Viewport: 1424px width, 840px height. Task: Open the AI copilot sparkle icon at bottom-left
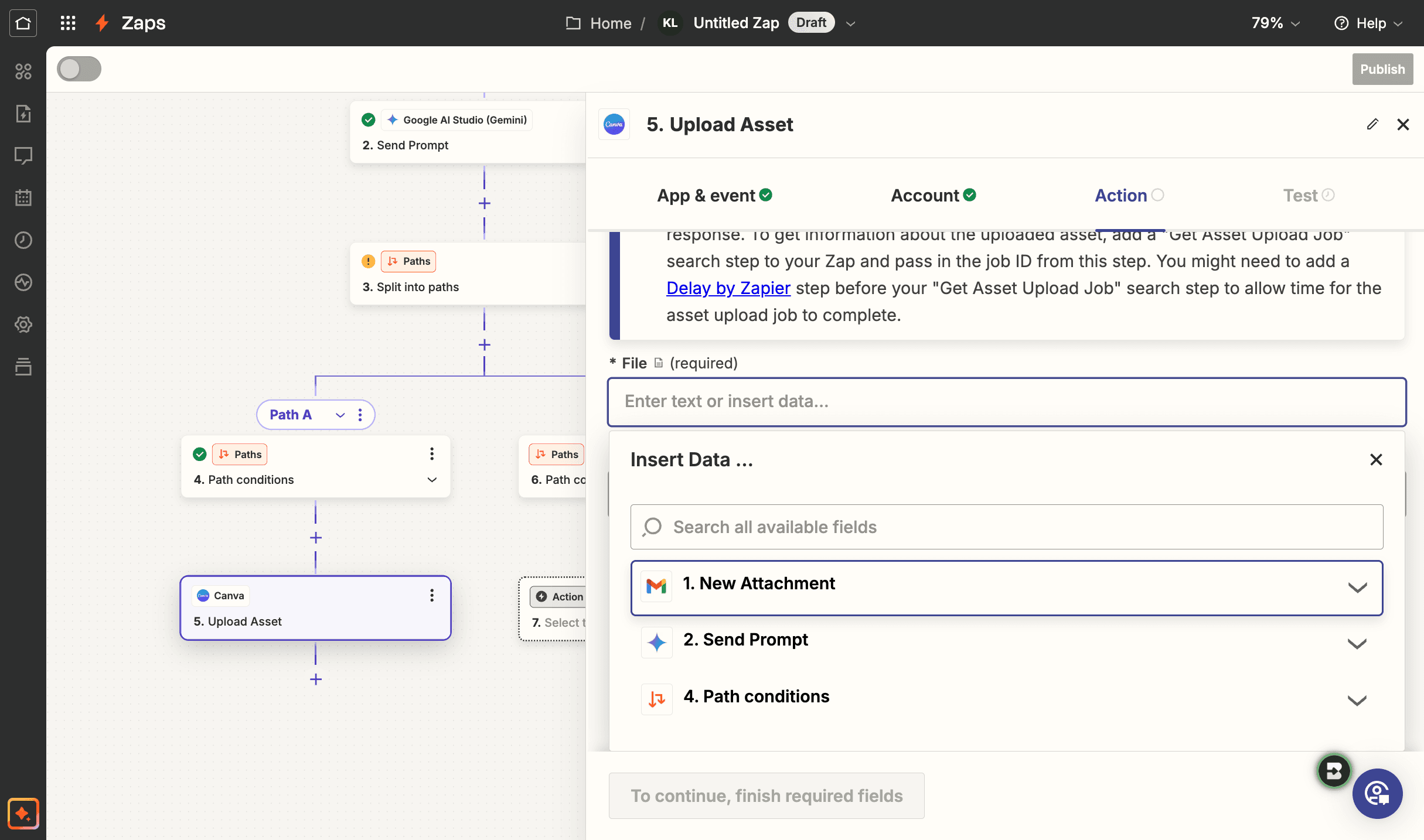[23, 813]
